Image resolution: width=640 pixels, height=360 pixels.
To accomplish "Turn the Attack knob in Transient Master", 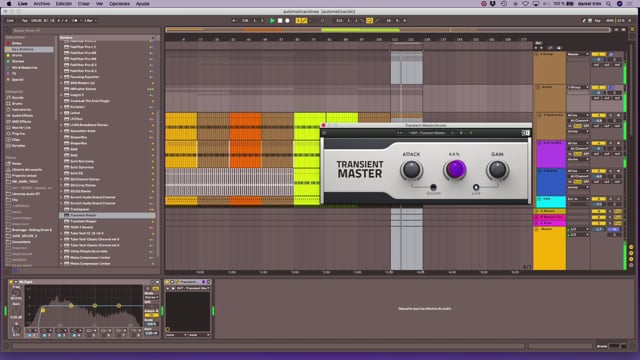I will pos(411,170).
